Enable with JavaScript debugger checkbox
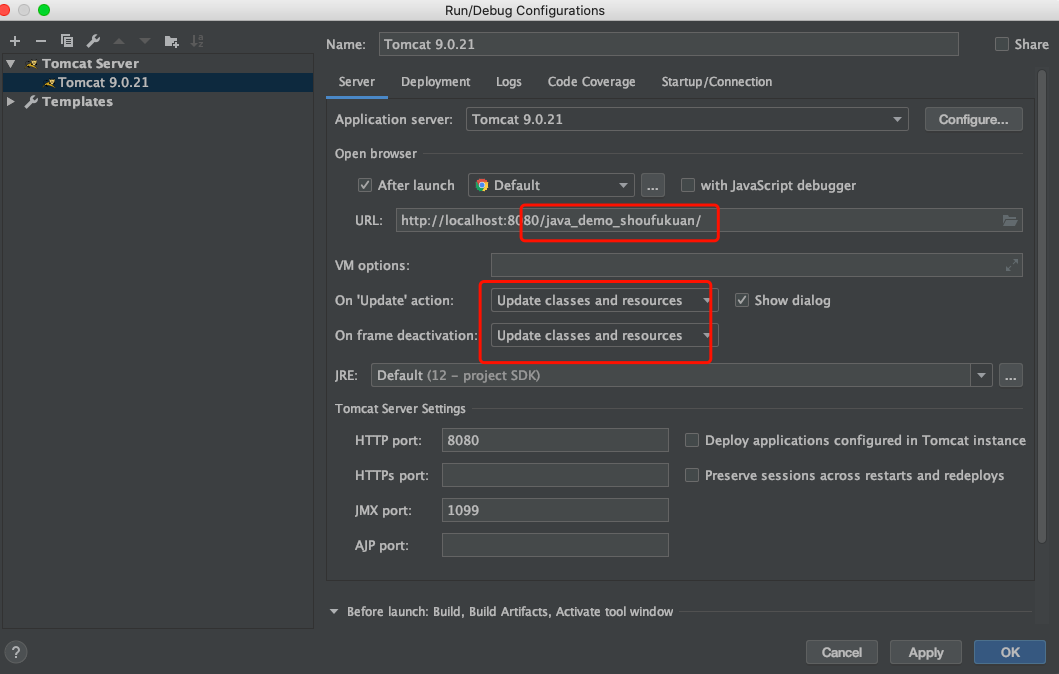This screenshot has height=674, width=1059. [x=688, y=185]
